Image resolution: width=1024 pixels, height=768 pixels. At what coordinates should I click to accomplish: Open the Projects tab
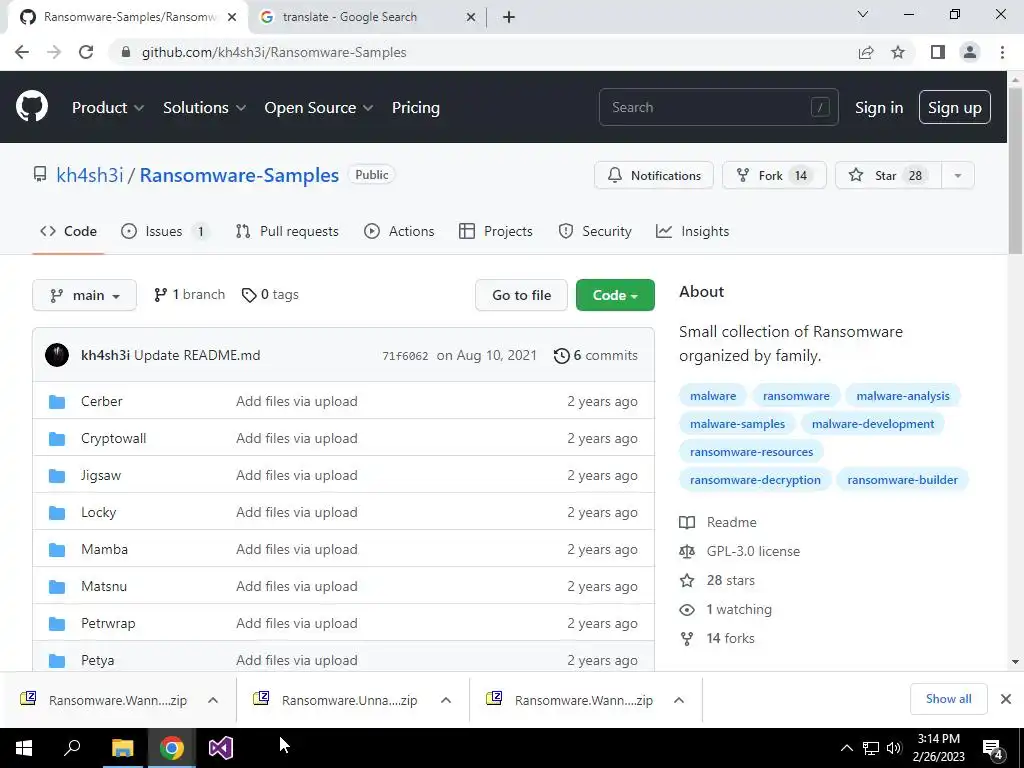pos(496,231)
